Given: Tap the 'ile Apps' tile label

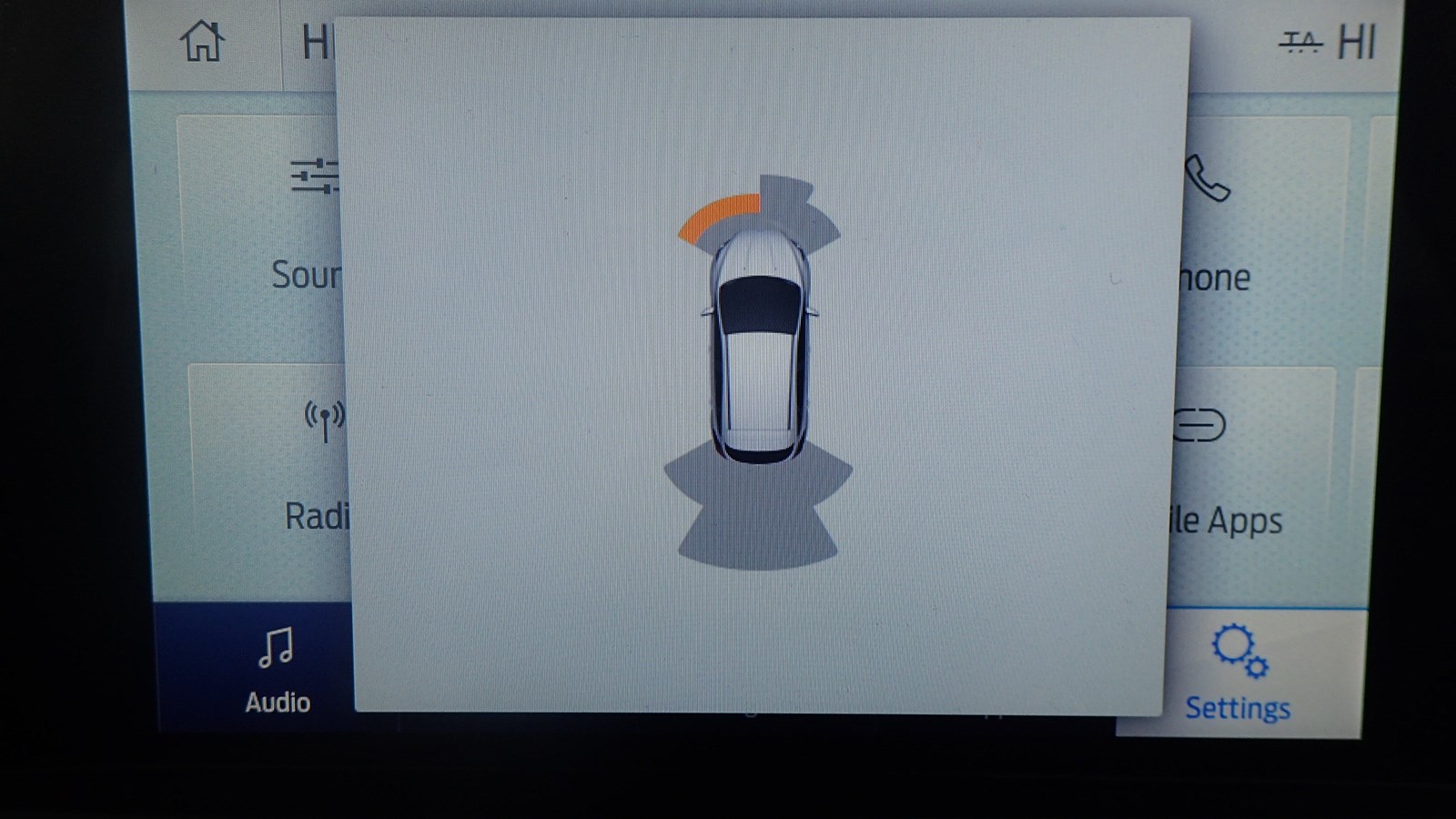Looking at the screenshot, I should 1227,521.
